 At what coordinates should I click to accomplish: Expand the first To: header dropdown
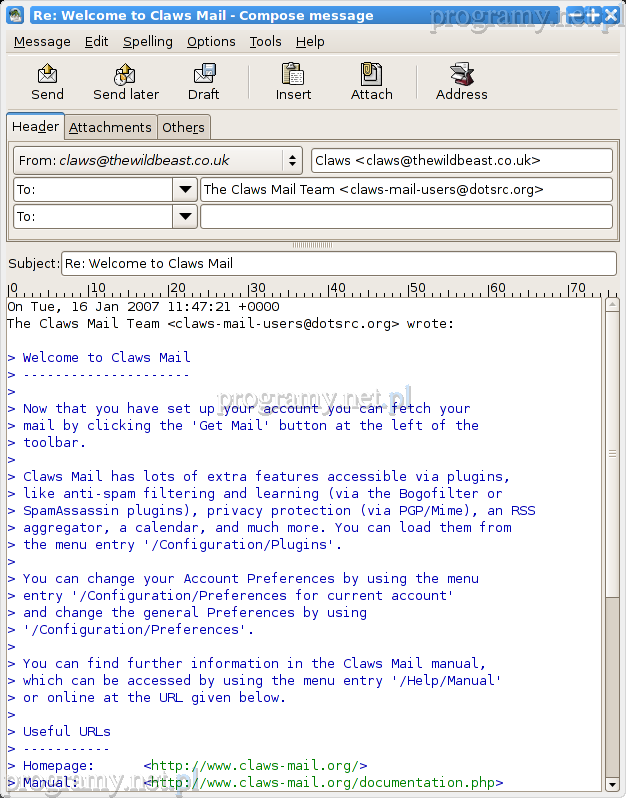185,189
